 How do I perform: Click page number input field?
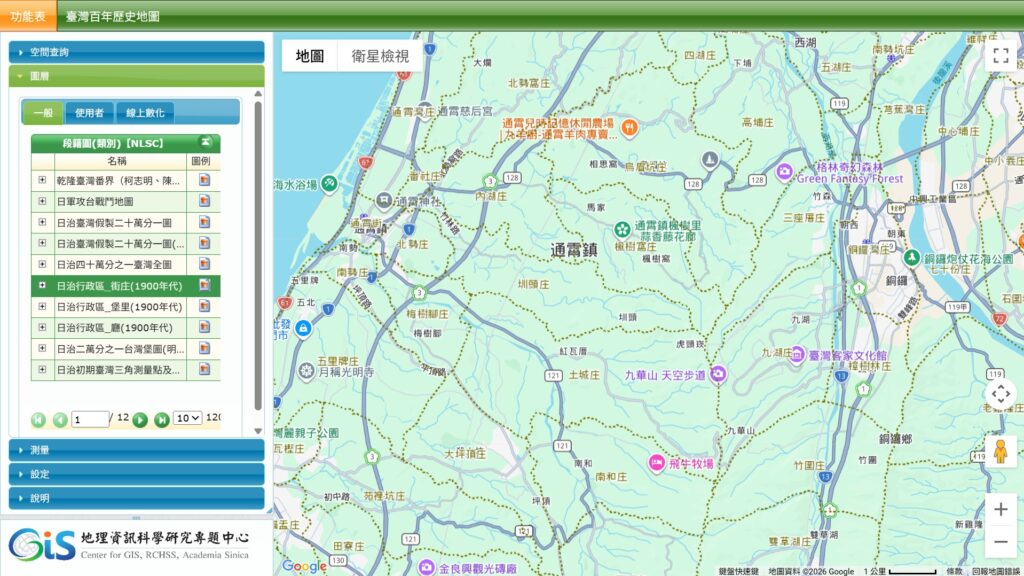pos(89,419)
